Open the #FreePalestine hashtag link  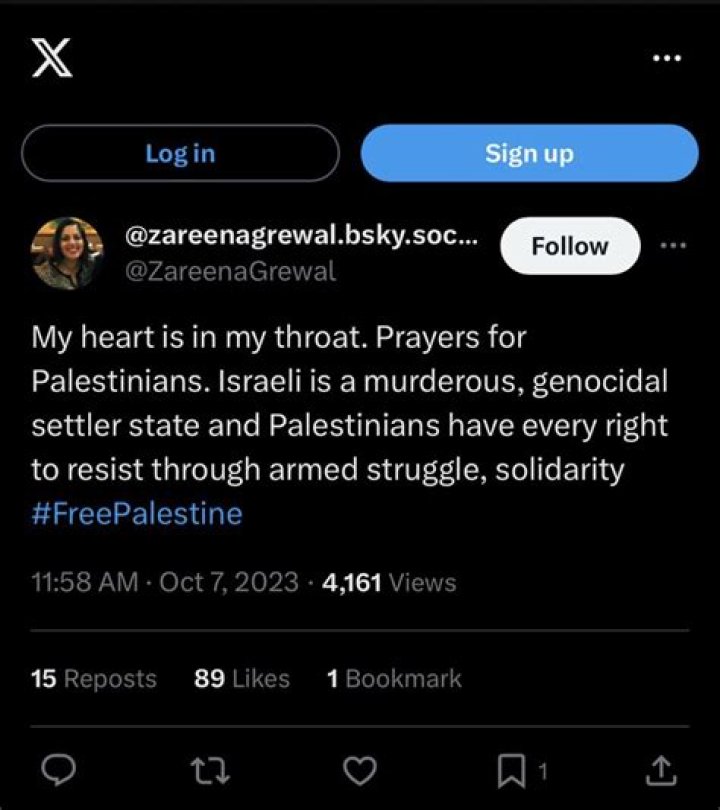pyautogui.click(x=136, y=513)
